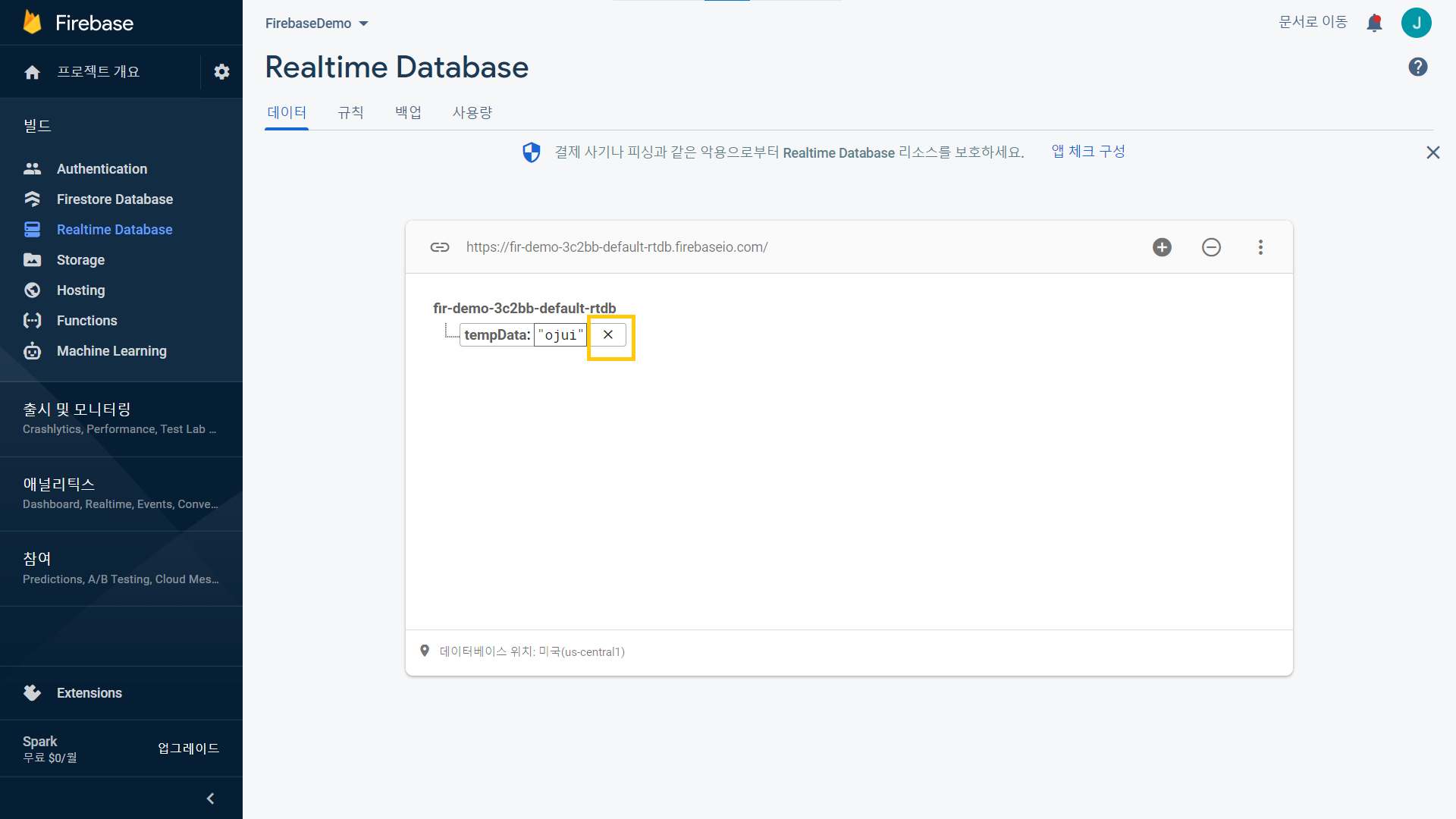
Task: Click the help question mark icon
Action: pyautogui.click(x=1417, y=67)
